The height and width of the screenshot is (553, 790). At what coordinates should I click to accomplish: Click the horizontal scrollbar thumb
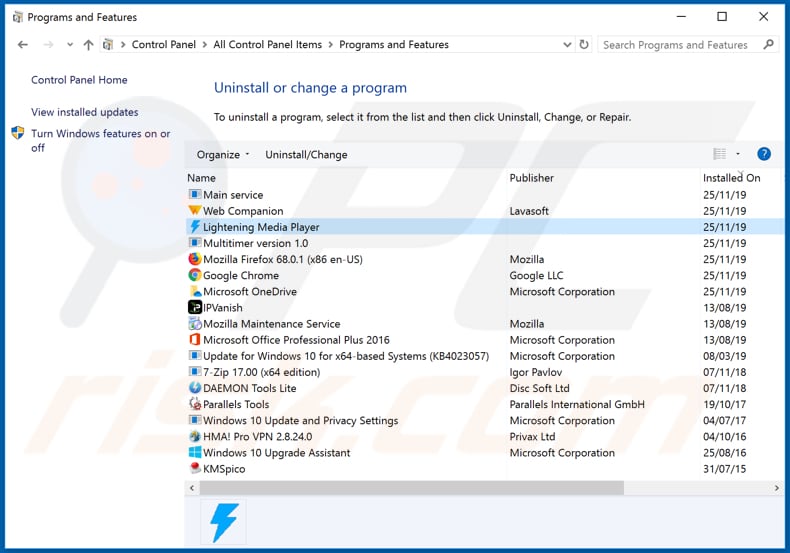(412, 488)
